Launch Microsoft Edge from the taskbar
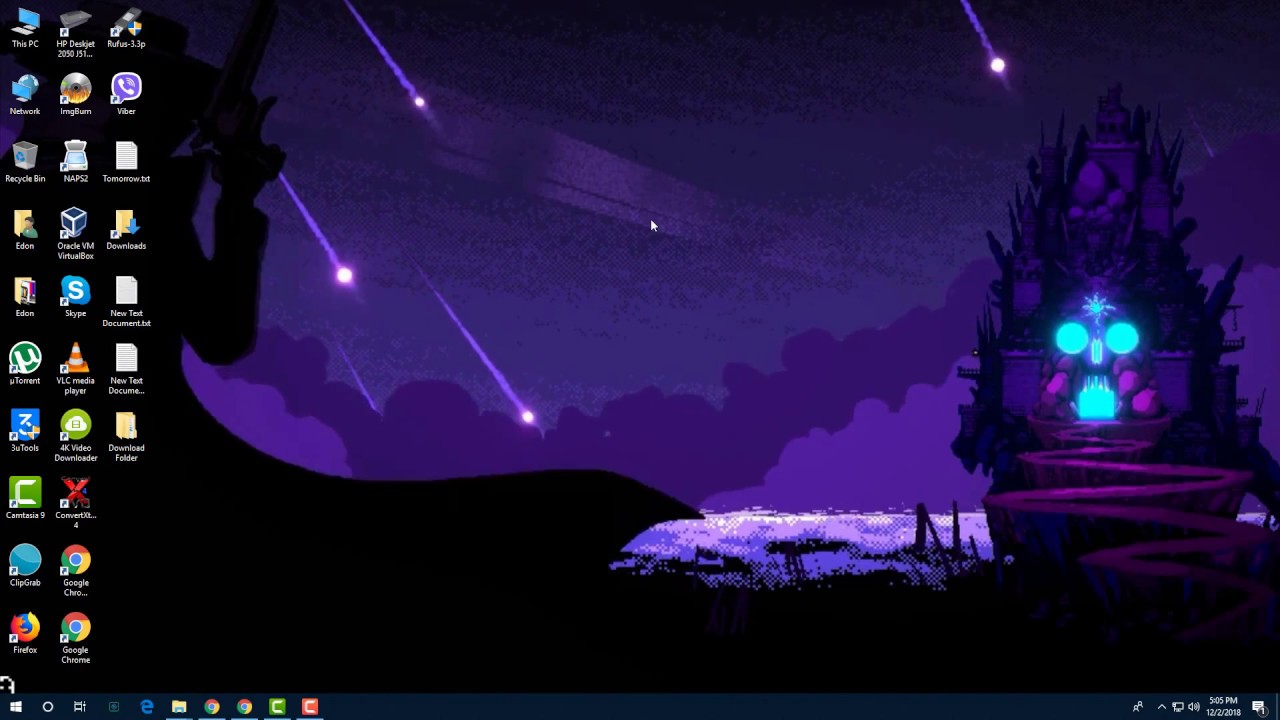This screenshot has width=1280, height=720. coord(147,707)
